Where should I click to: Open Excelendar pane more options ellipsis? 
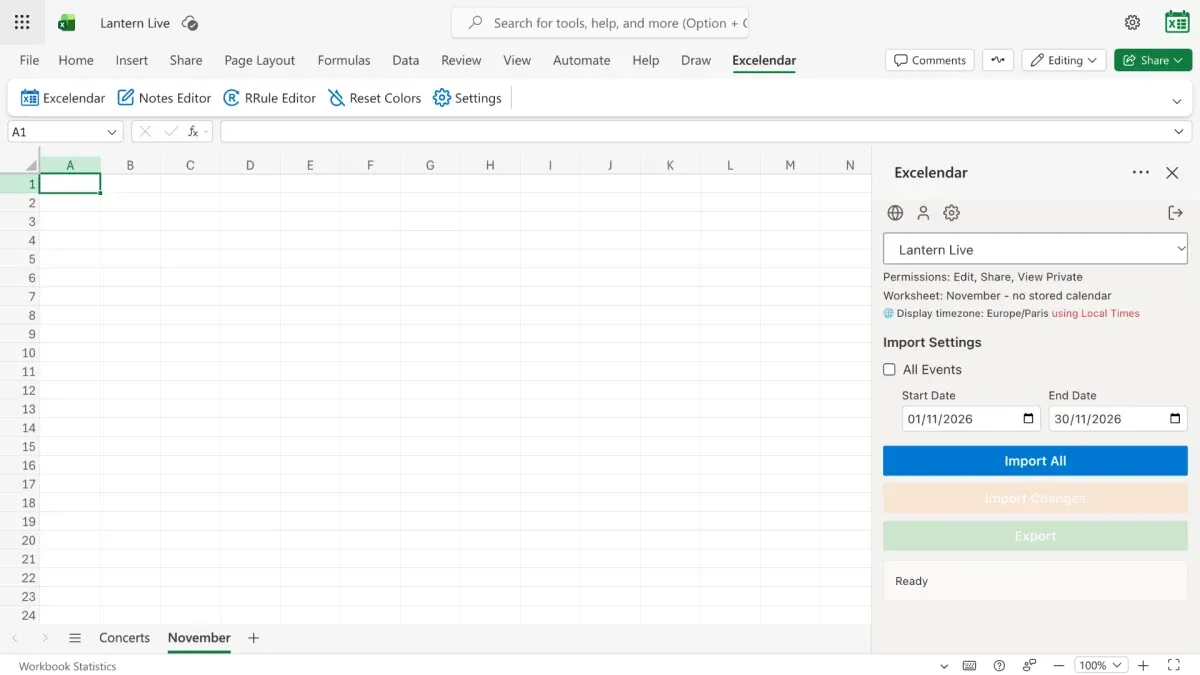[1140, 172]
